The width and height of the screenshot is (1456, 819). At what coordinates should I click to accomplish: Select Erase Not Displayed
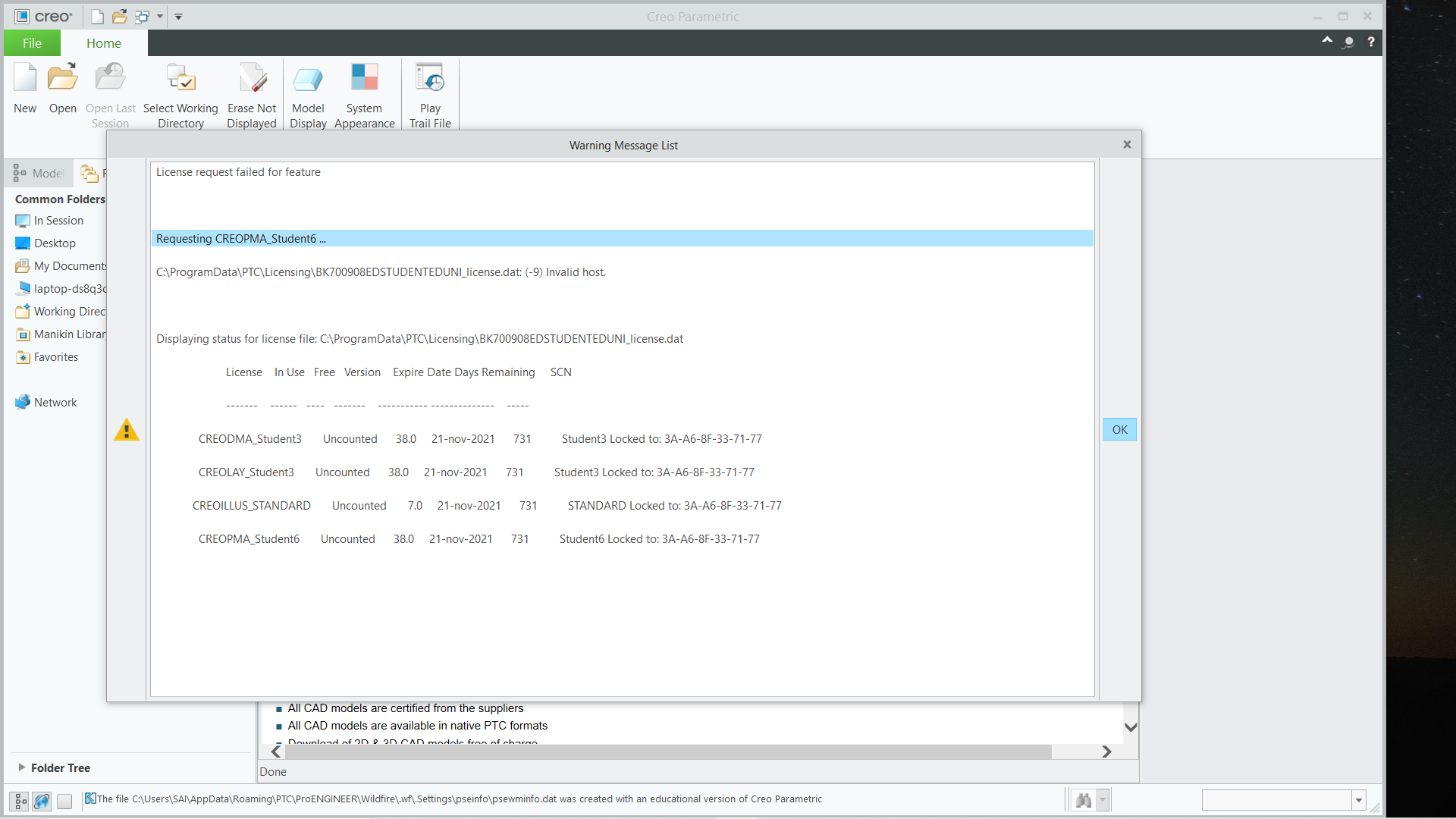pyautogui.click(x=251, y=93)
